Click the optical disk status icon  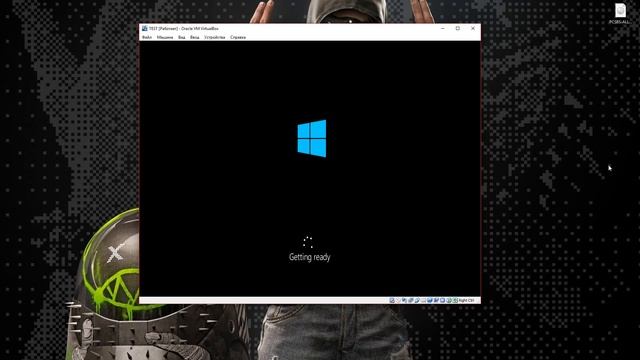(398, 300)
